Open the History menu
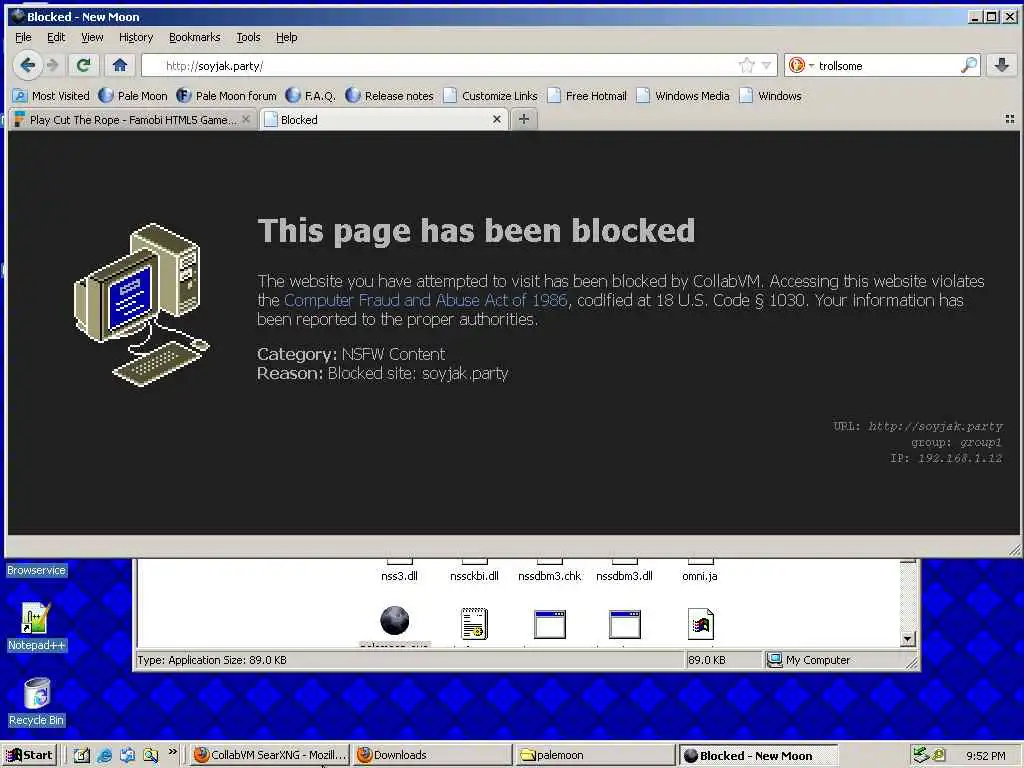 point(136,37)
